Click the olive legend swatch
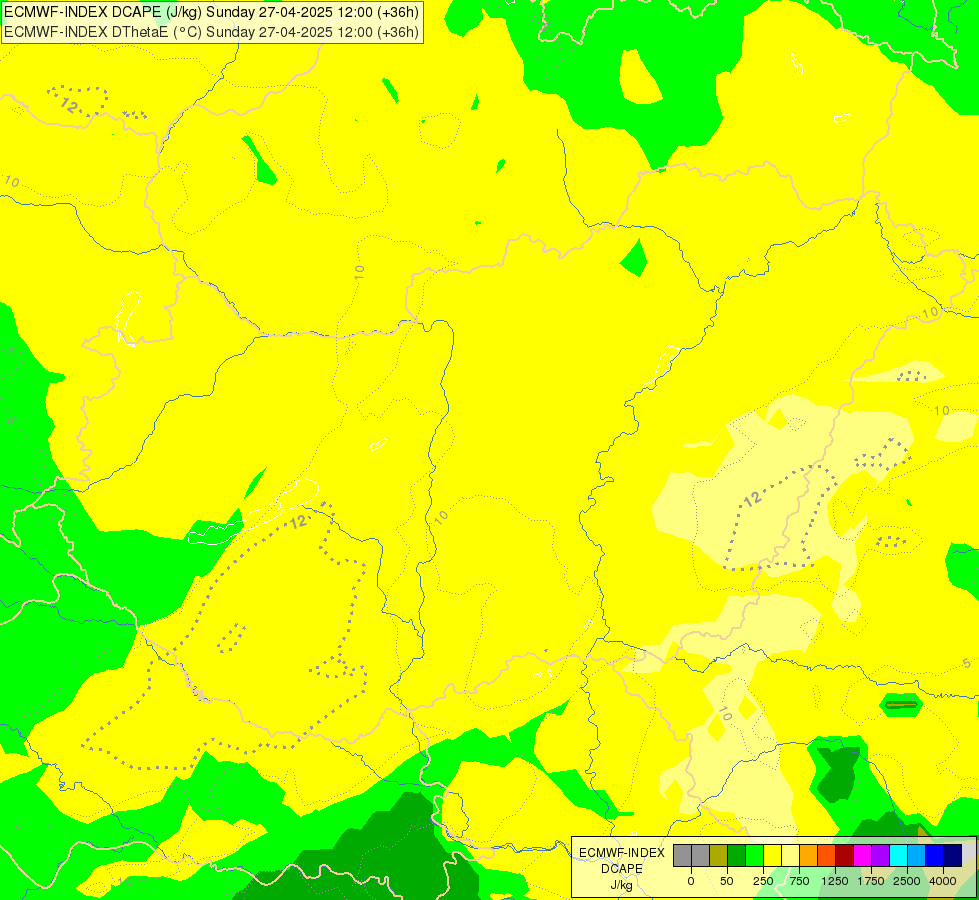The image size is (979, 900). (719, 855)
